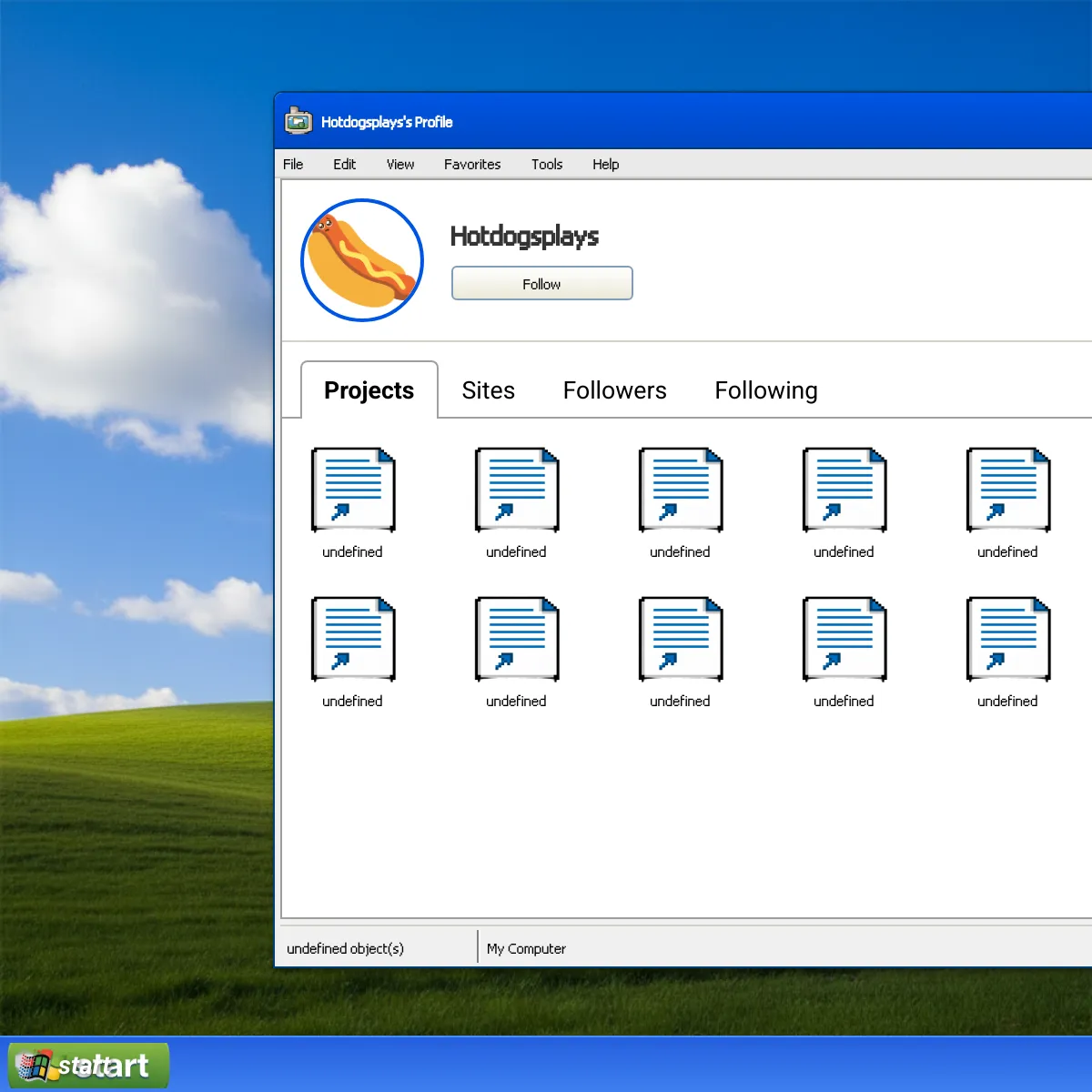Open the first project shortcut in top row
The width and height of the screenshot is (1092, 1092).
353,490
